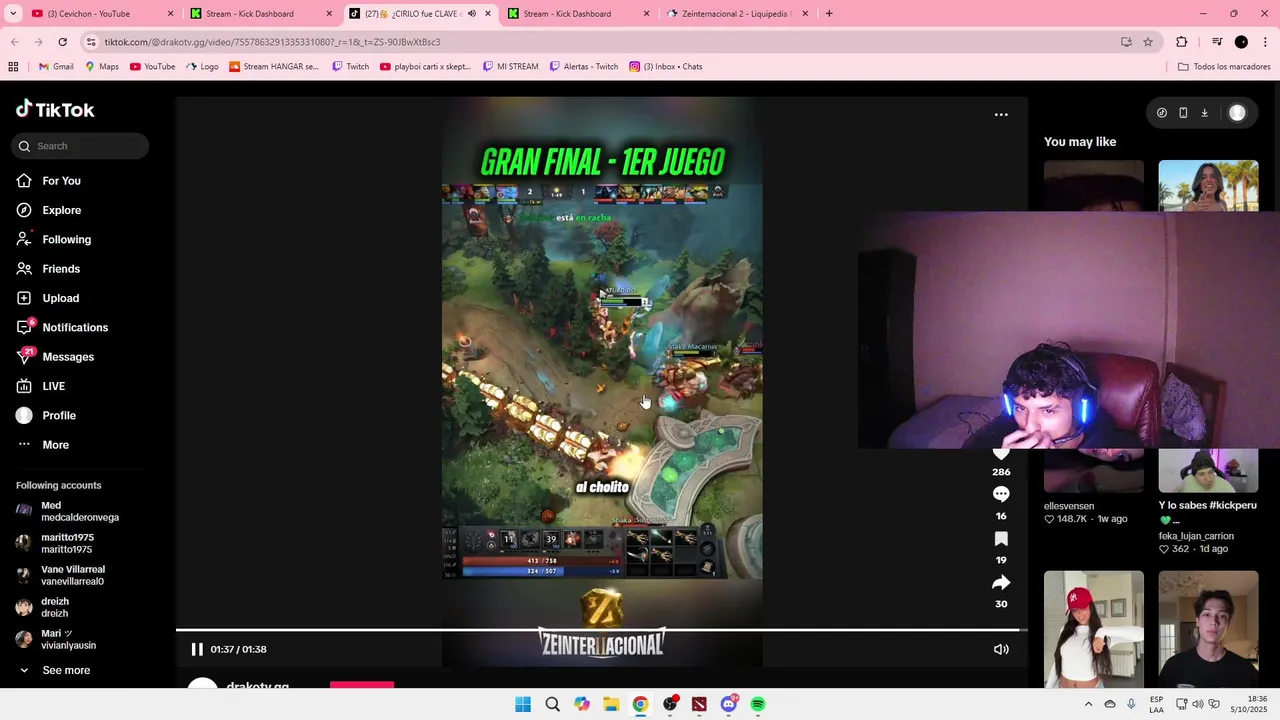Image resolution: width=1280 pixels, height=720 pixels.
Task: Mute the TikTok tab audio icon
Action: [472, 14]
